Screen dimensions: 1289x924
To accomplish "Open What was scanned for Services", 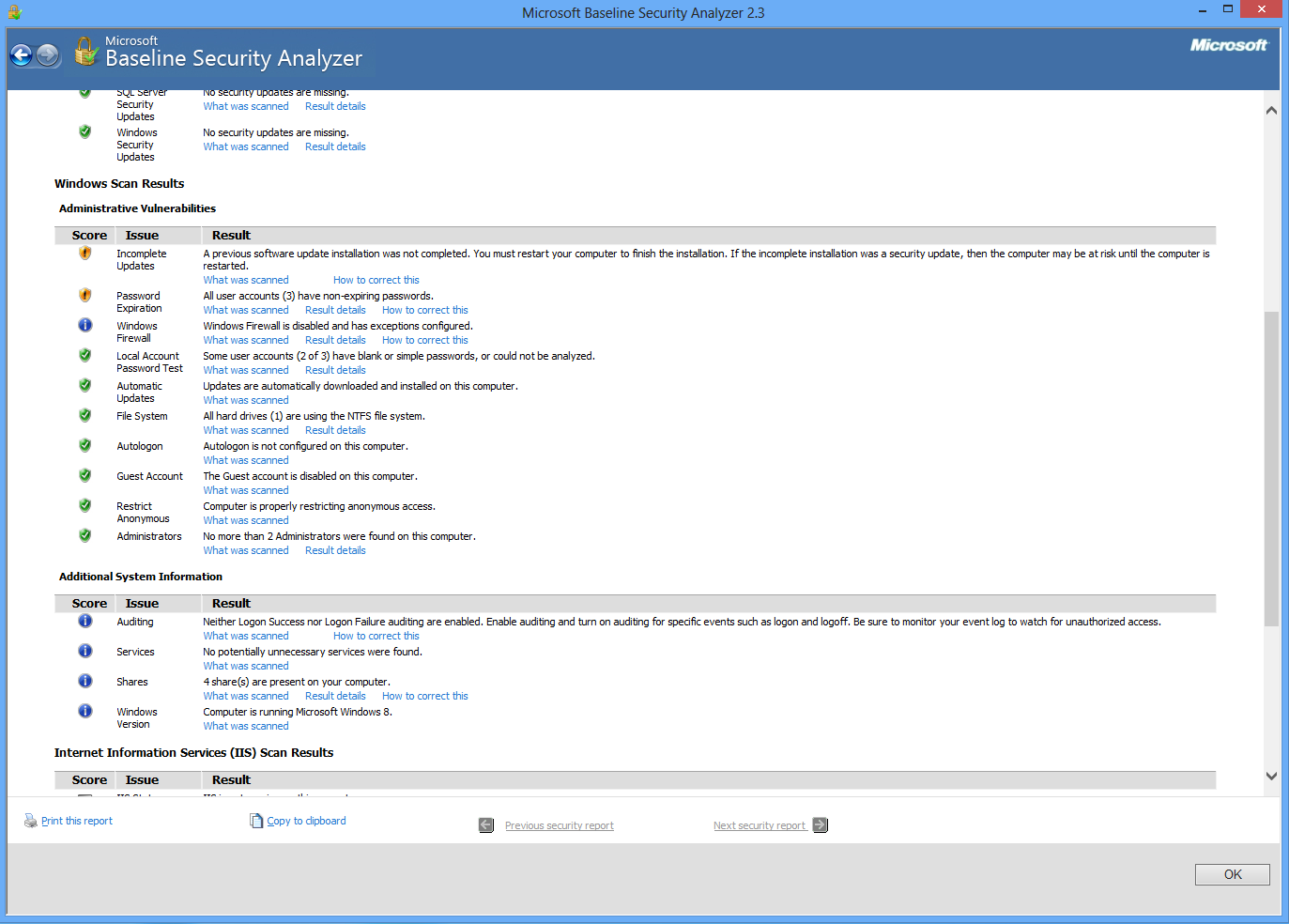I will tap(246, 666).
